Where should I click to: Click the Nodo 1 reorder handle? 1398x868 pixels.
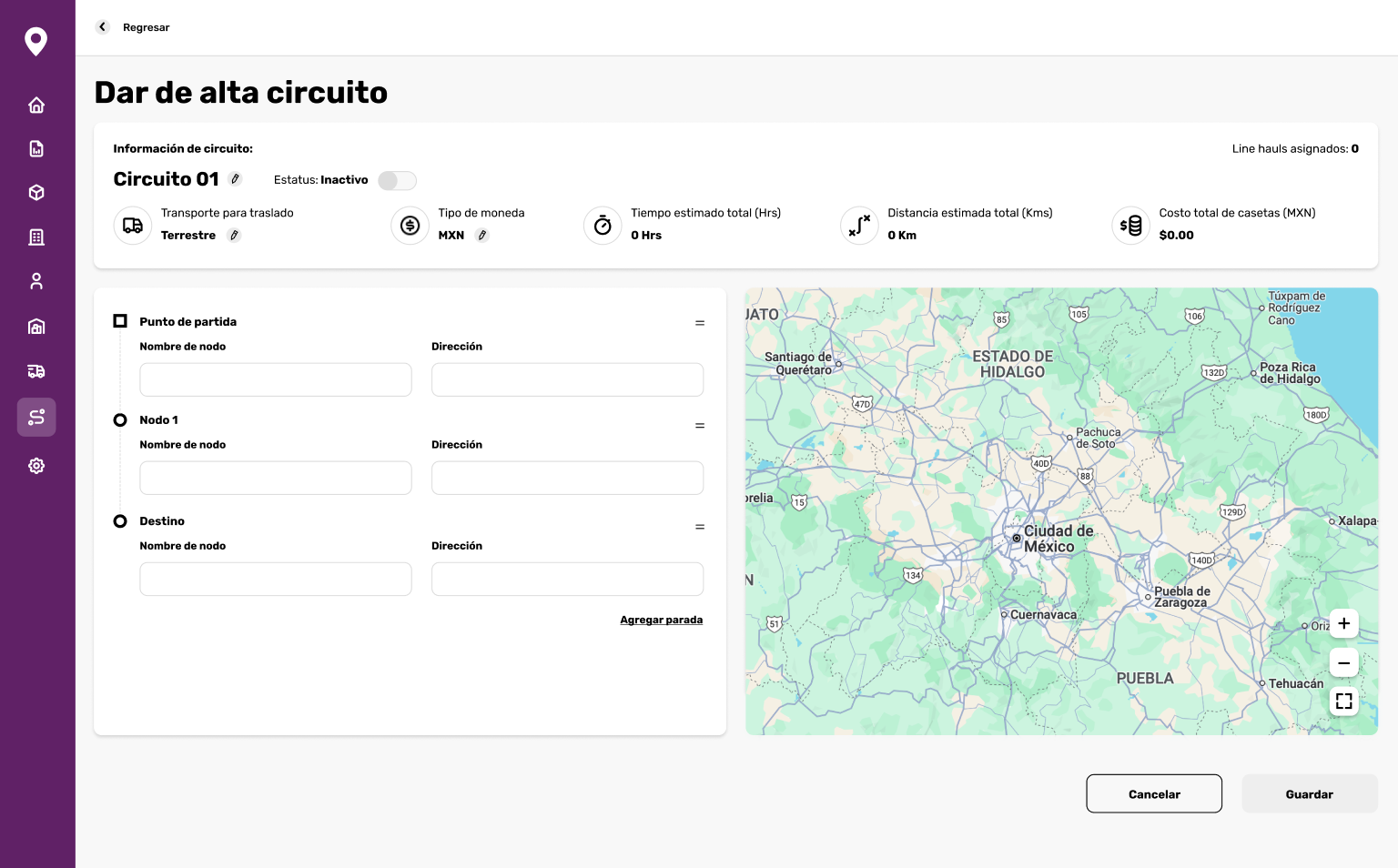click(700, 426)
